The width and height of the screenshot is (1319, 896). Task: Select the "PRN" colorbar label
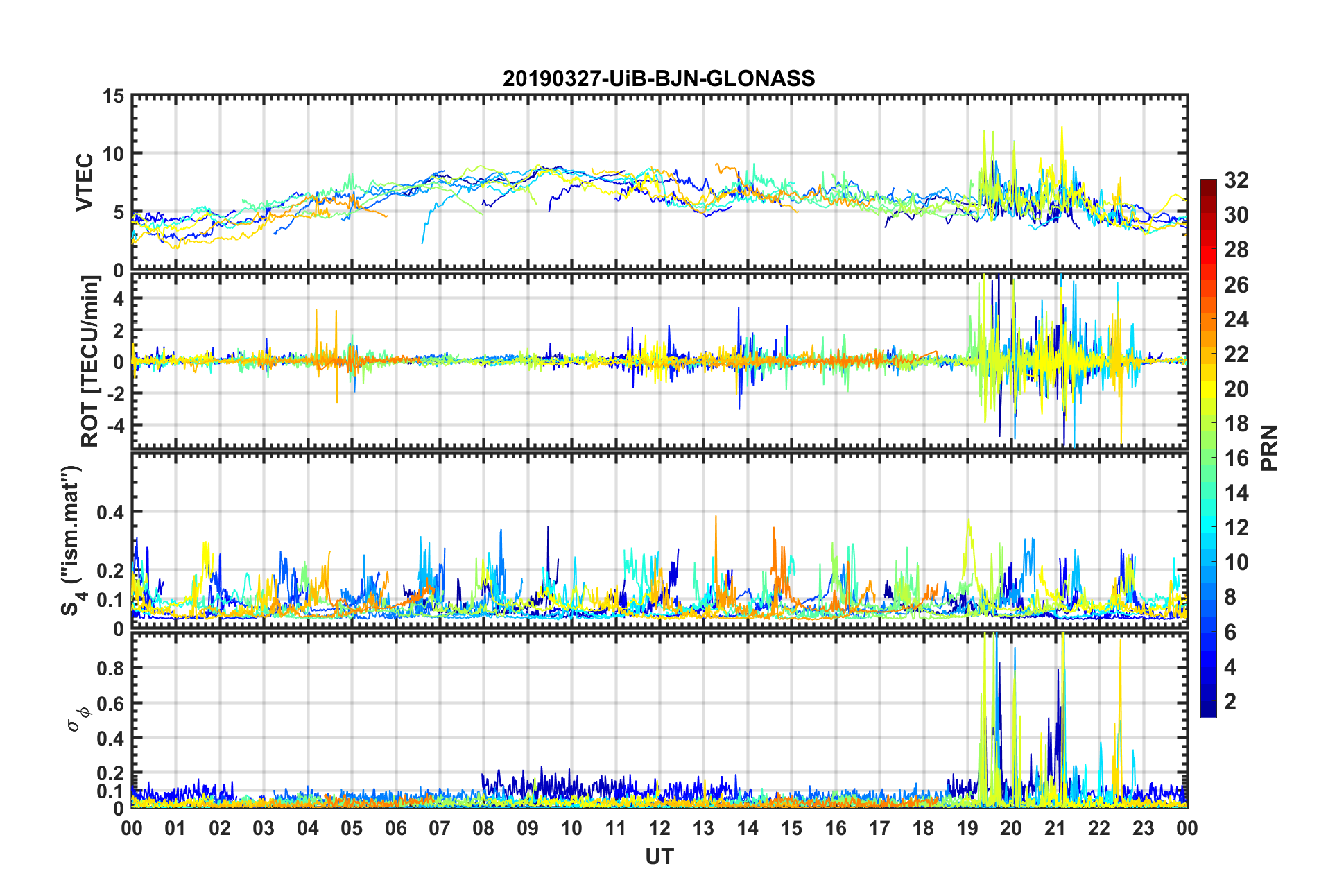(x=1270, y=448)
